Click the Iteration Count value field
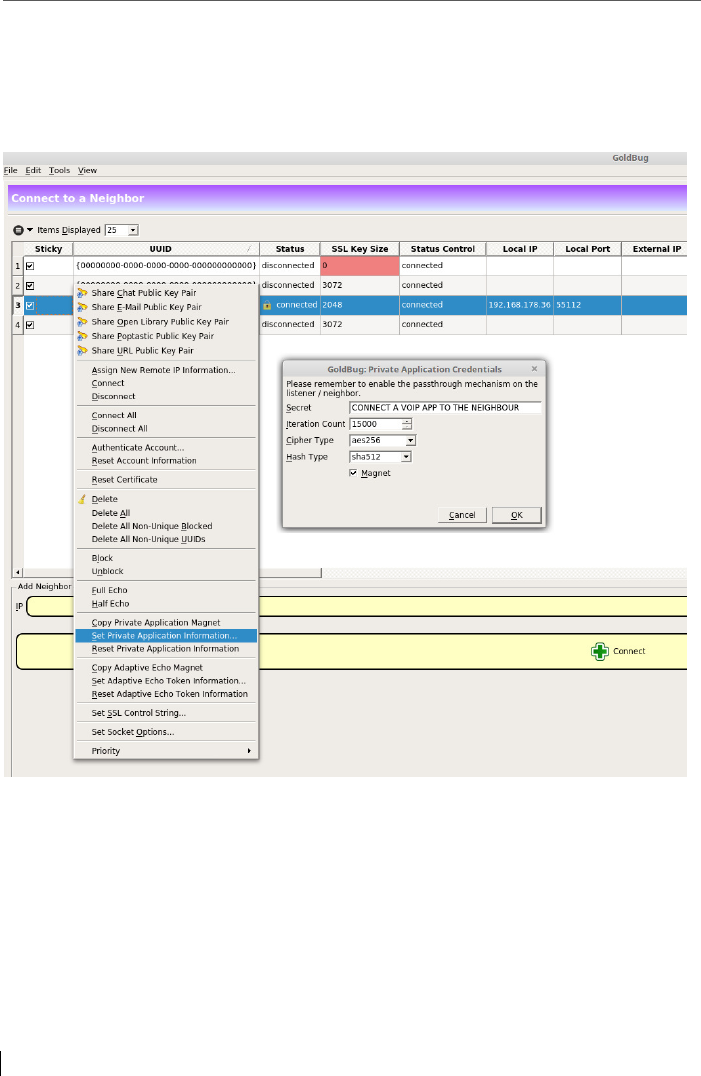Viewport: 701px width, 1076px height. pyautogui.click(x=375, y=424)
